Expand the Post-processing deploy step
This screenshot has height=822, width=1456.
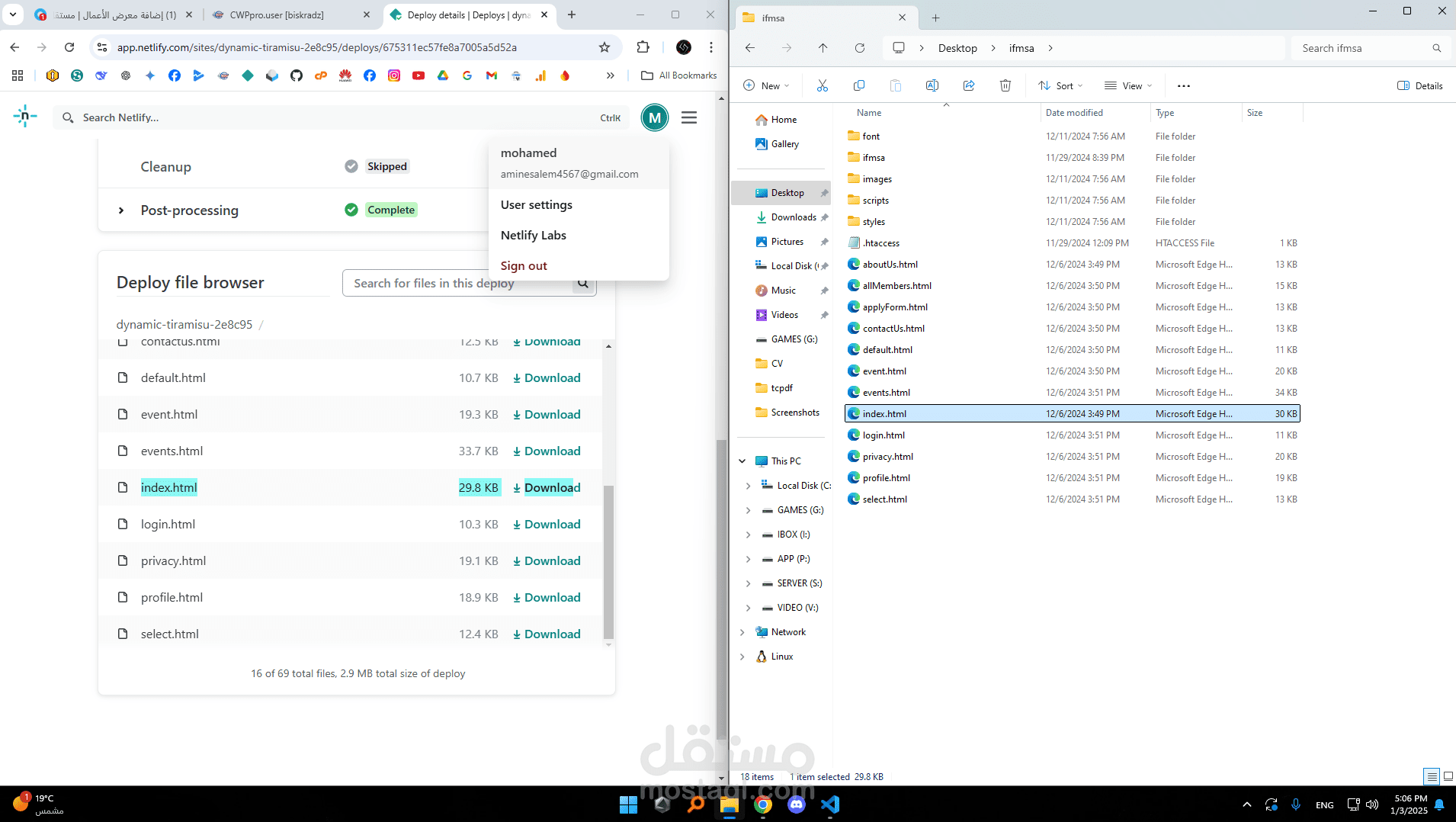tap(121, 210)
